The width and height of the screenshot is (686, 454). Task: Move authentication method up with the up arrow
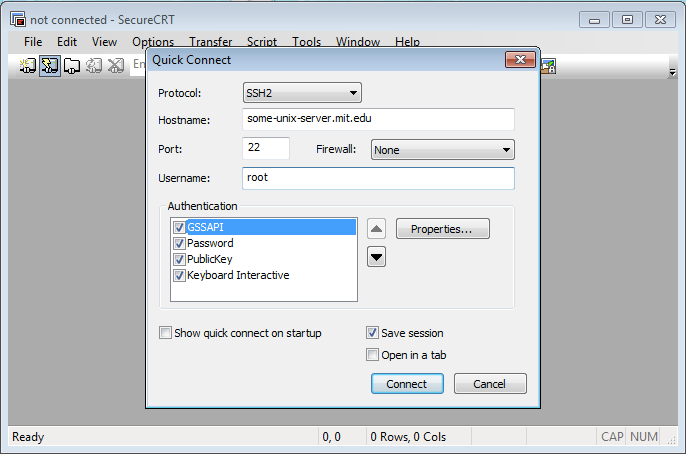click(376, 229)
